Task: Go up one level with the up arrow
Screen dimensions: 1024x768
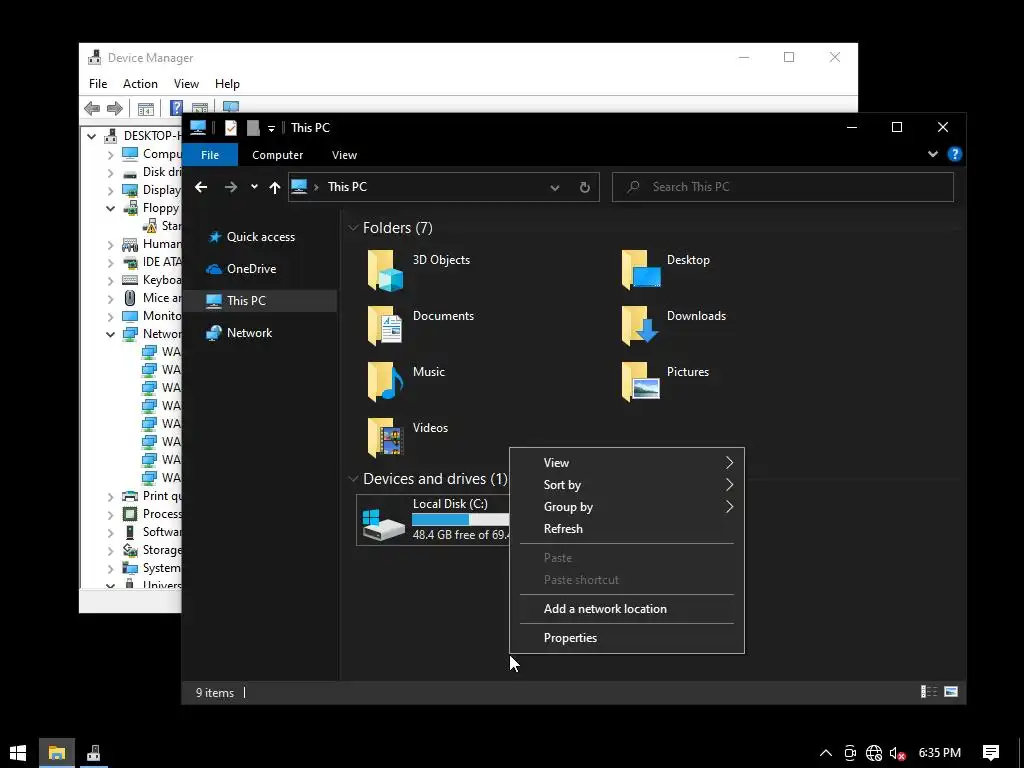Action: pyautogui.click(x=275, y=187)
